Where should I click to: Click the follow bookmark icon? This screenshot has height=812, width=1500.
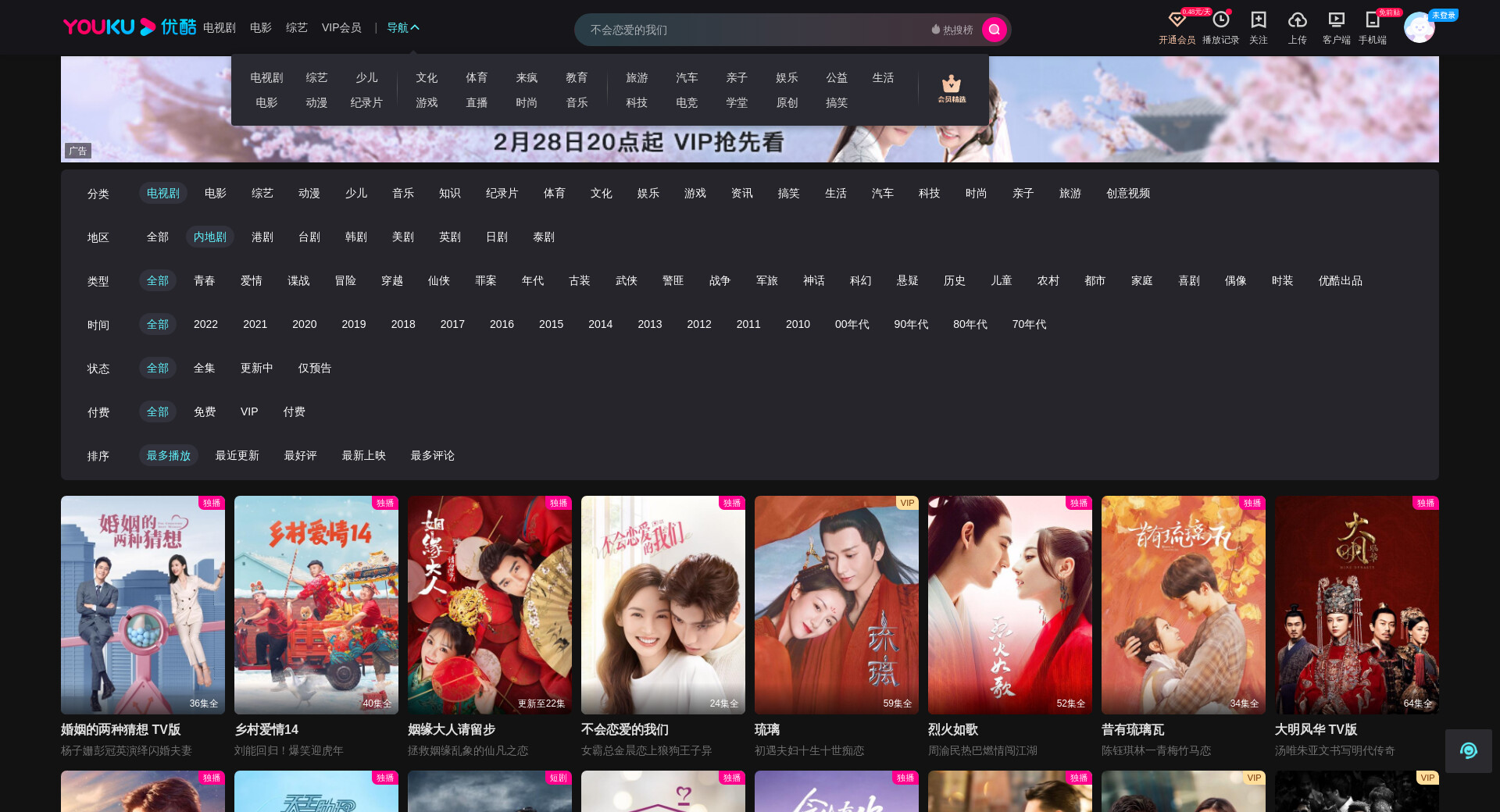click(x=1258, y=20)
